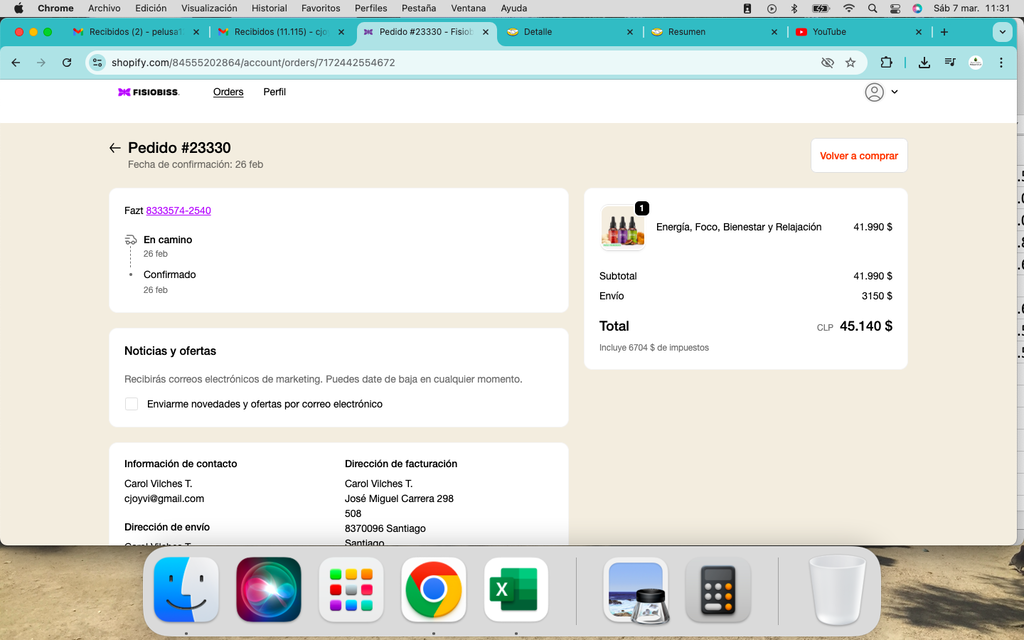Open the Perfil navigation link
Image resolution: width=1024 pixels, height=640 pixels.
click(274, 92)
